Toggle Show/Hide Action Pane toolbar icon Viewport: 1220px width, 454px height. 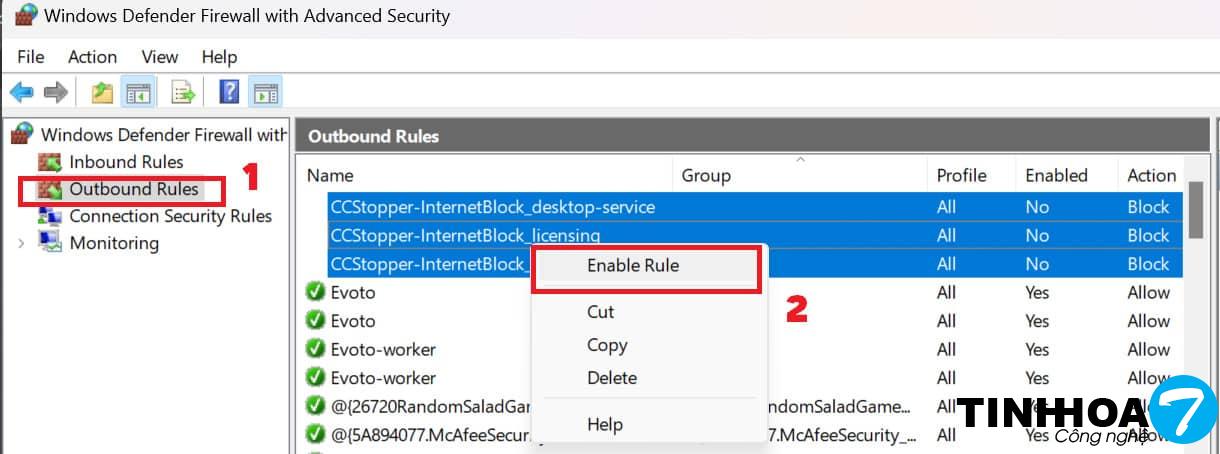[x=265, y=93]
